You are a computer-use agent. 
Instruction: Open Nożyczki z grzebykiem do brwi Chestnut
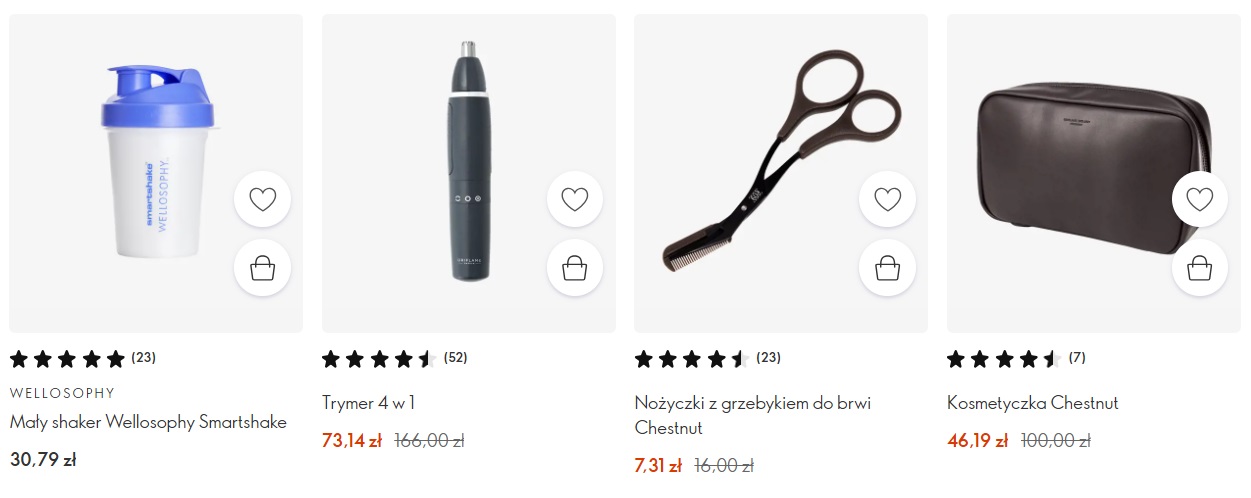[x=753, y=415]
